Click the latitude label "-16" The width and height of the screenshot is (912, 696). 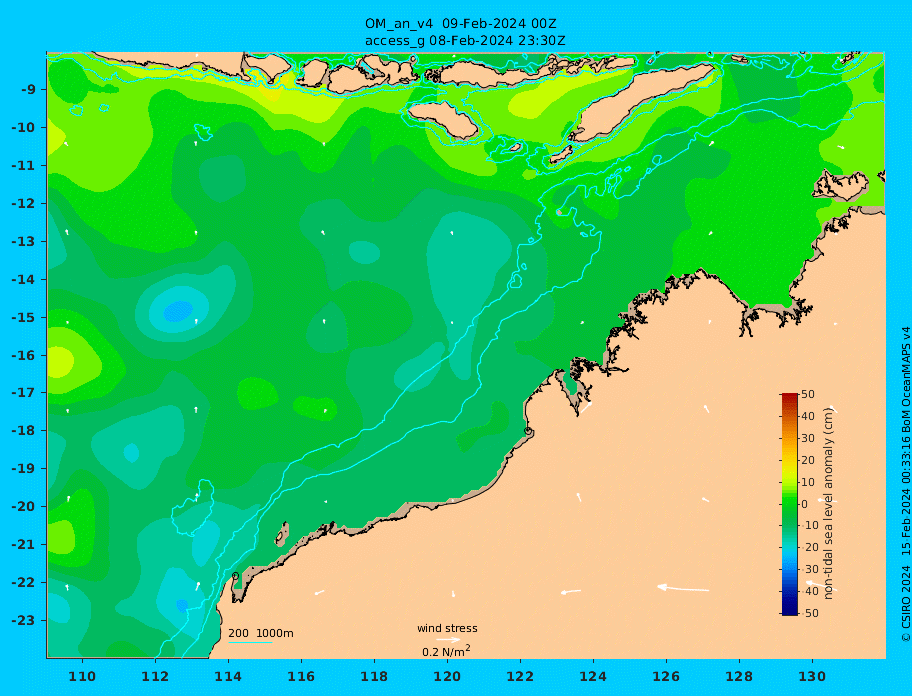tap(23, 355)
